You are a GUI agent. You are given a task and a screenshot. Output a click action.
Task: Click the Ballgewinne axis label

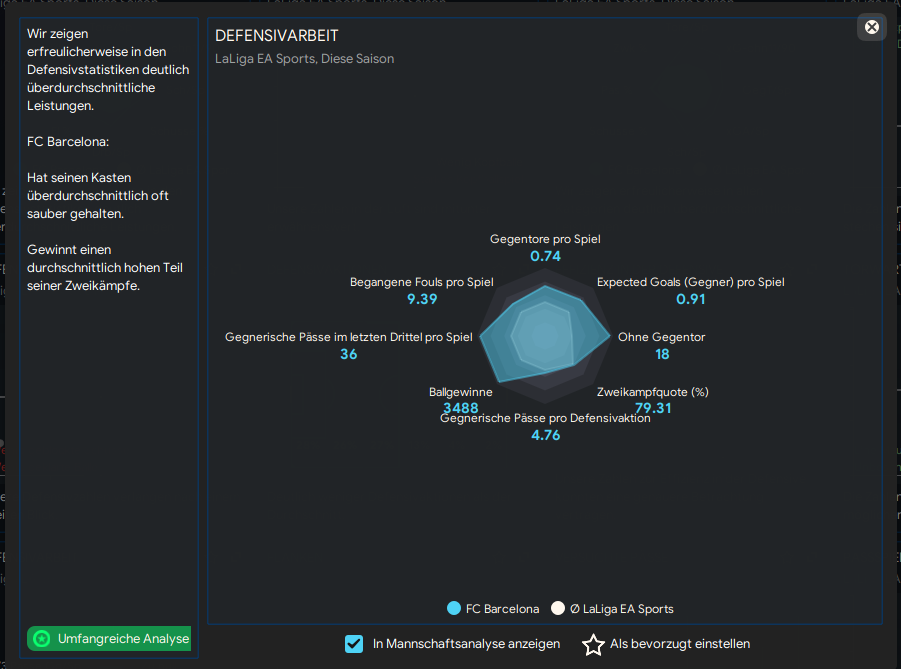[x=460, y=392]
